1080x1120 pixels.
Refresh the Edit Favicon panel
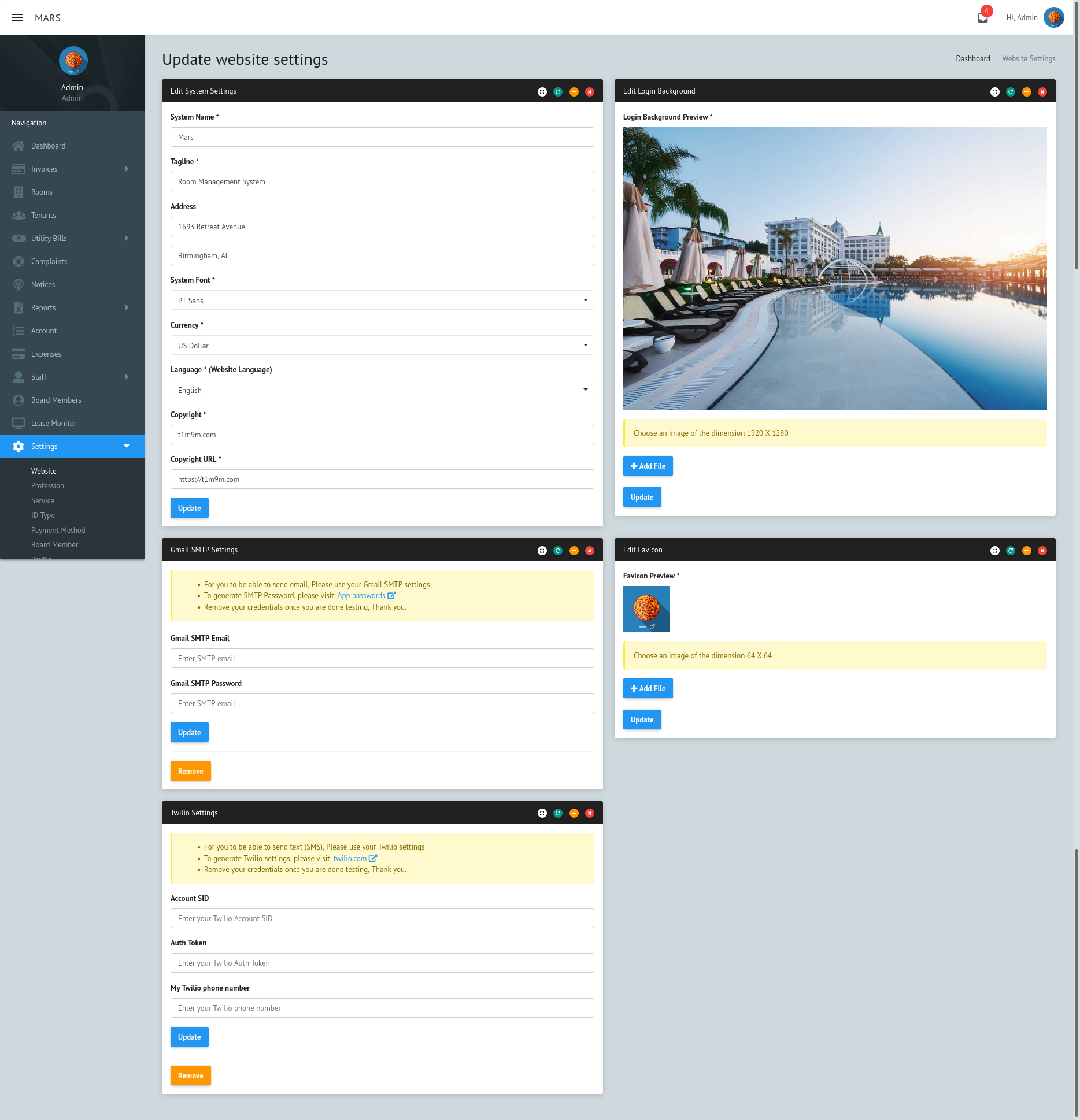1010,550
